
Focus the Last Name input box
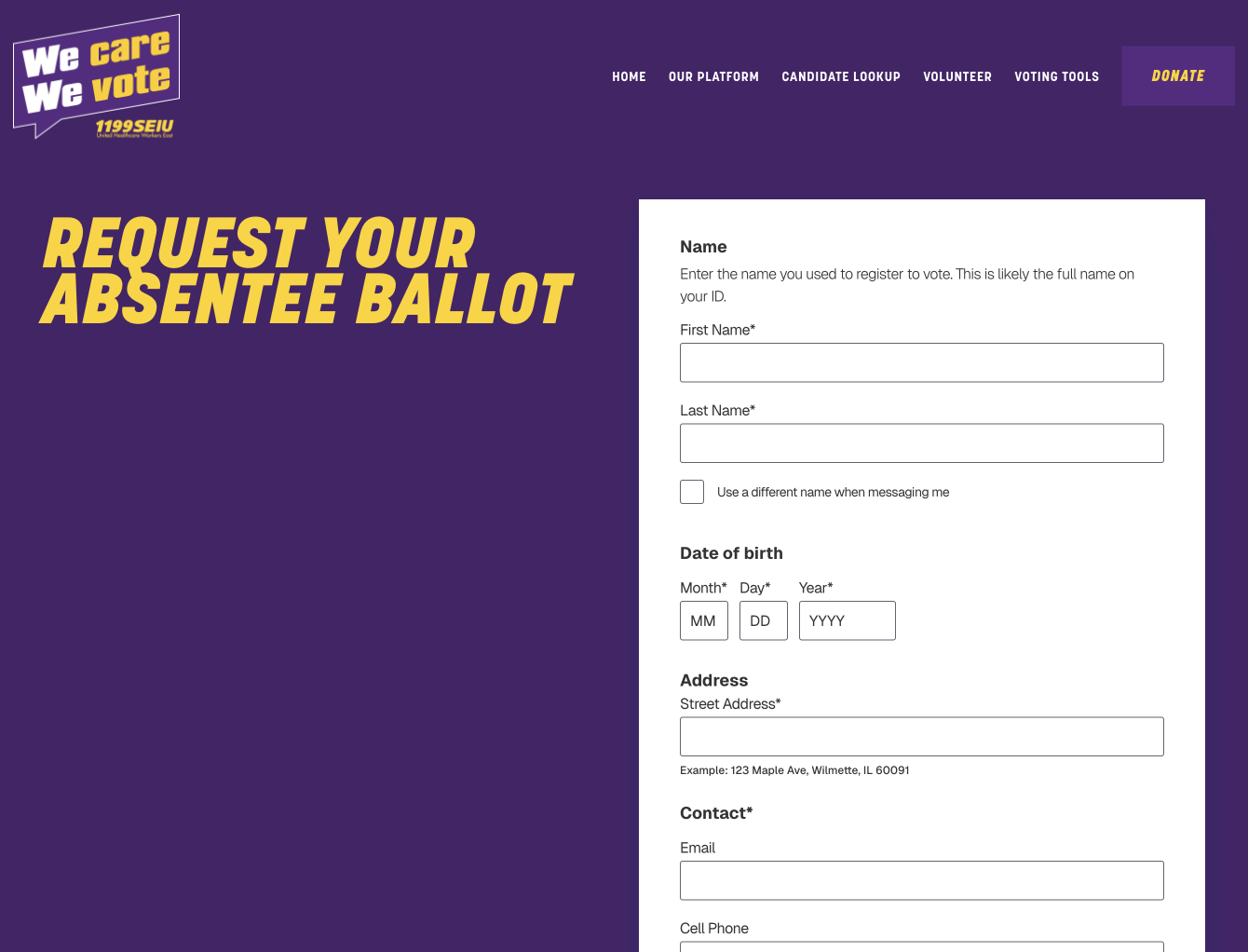coord(922,443)
